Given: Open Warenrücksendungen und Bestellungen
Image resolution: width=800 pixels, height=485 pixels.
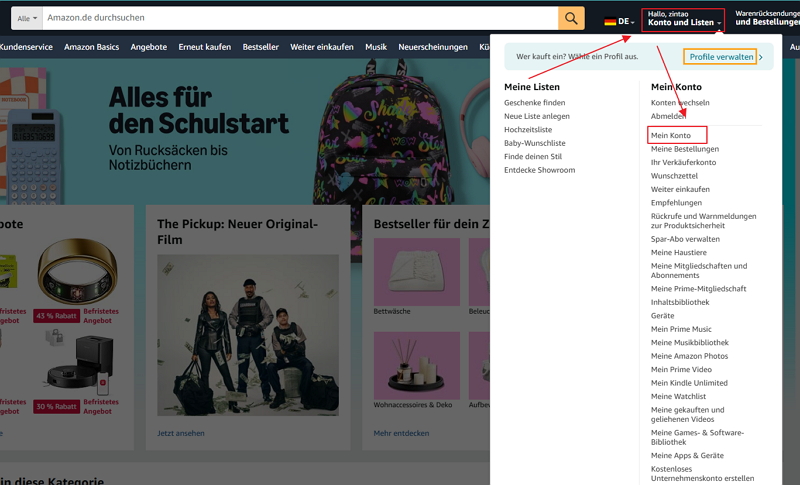Looking at the screenshot, I should (x=767, y=18).
